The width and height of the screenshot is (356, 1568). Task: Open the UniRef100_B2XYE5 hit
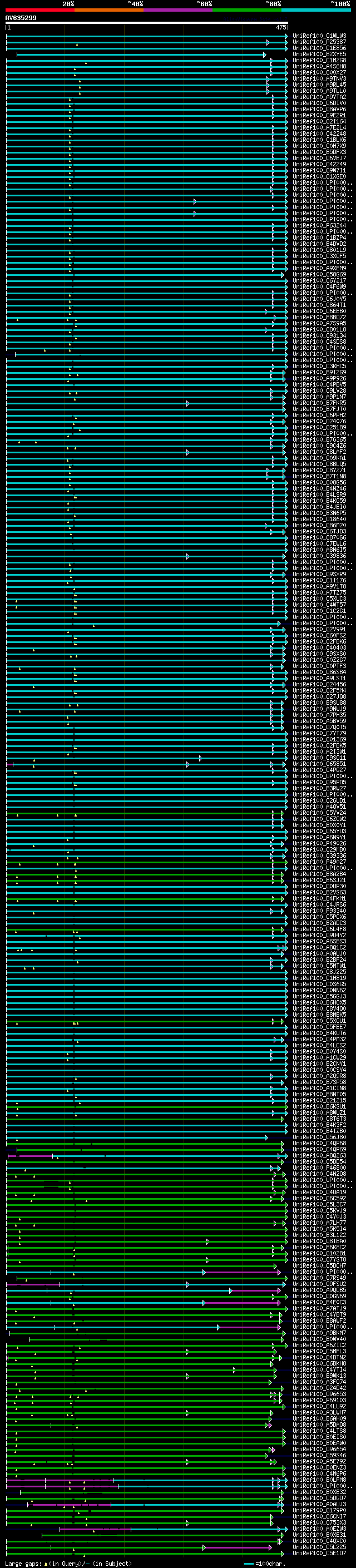click(319, 54)
